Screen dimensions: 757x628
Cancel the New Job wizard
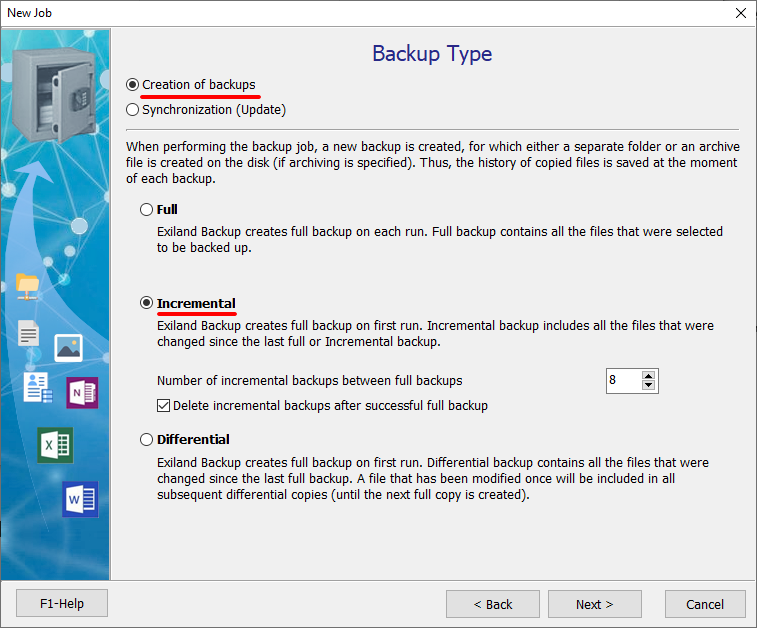[x=705, y=604]
